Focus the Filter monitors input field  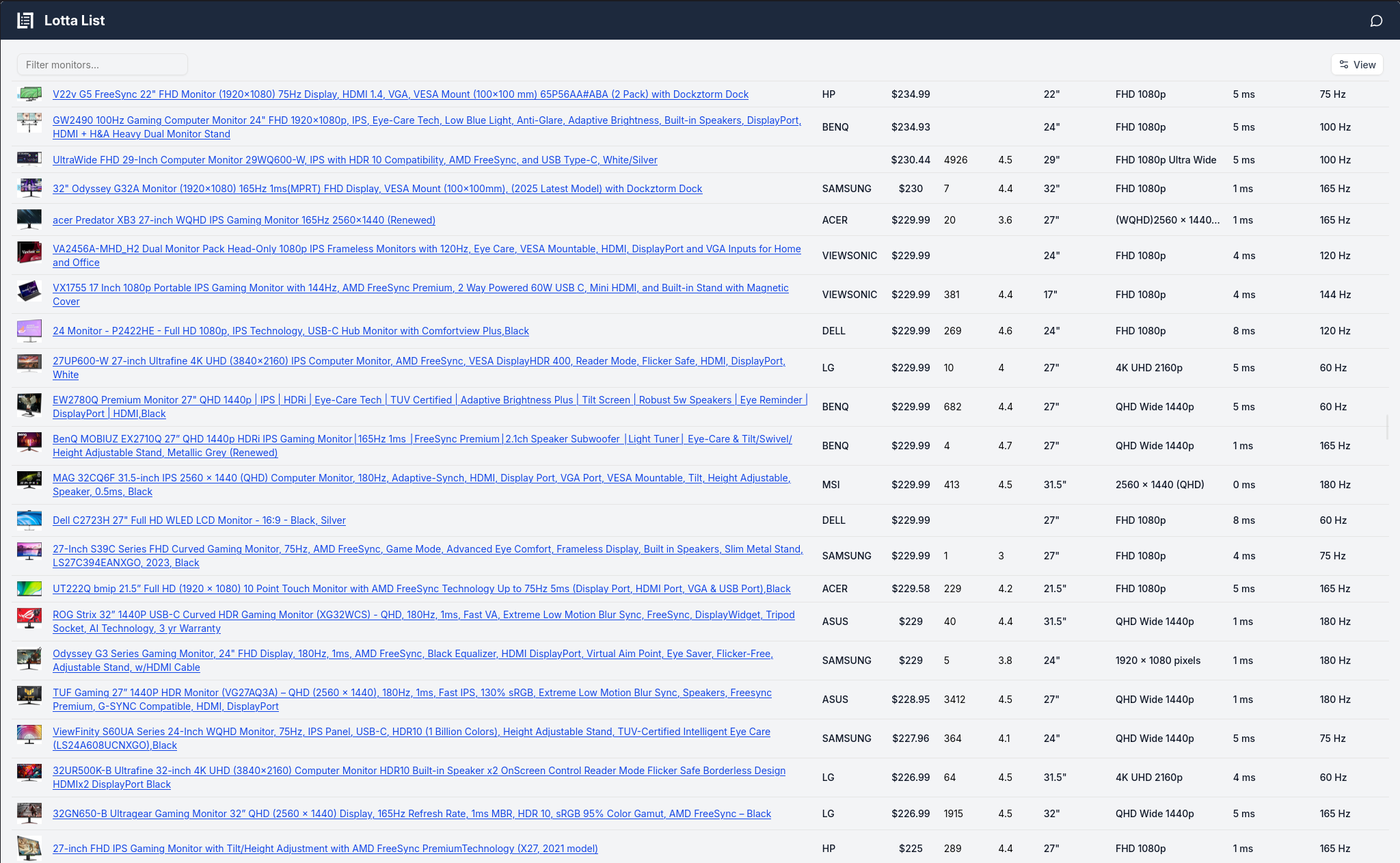(103, 64)
